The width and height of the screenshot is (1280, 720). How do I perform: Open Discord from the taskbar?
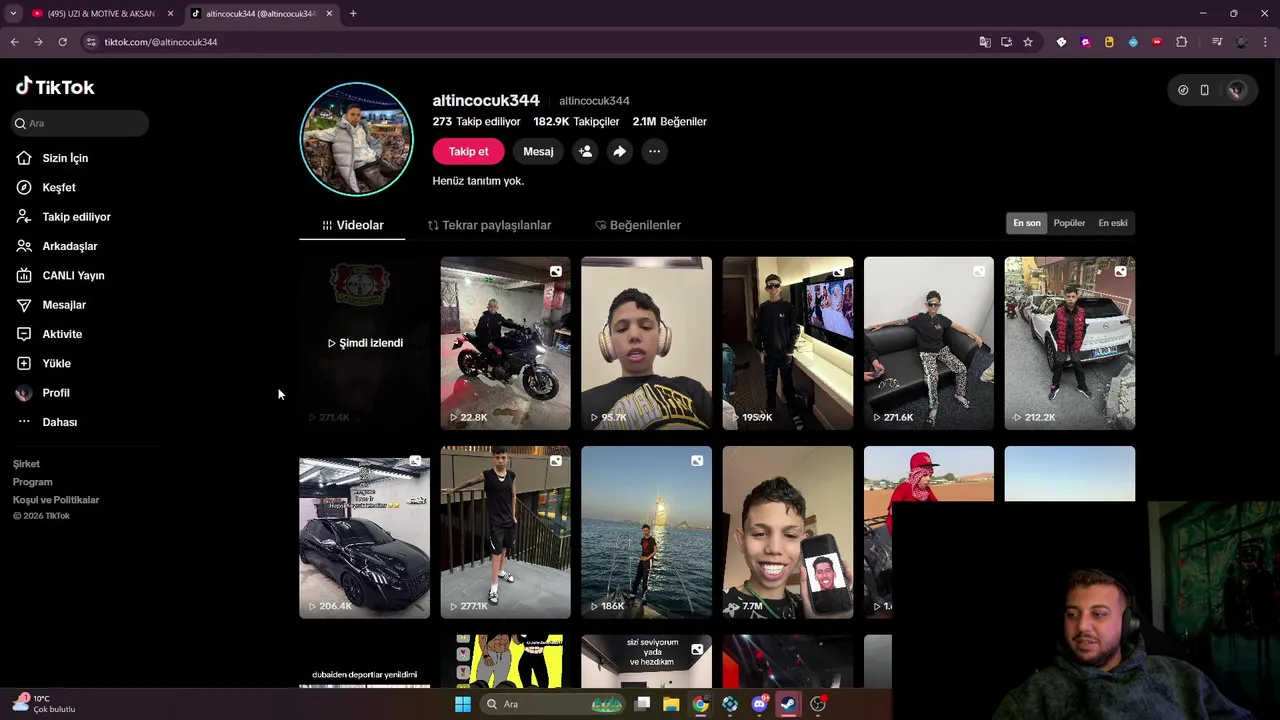(759, 704)
